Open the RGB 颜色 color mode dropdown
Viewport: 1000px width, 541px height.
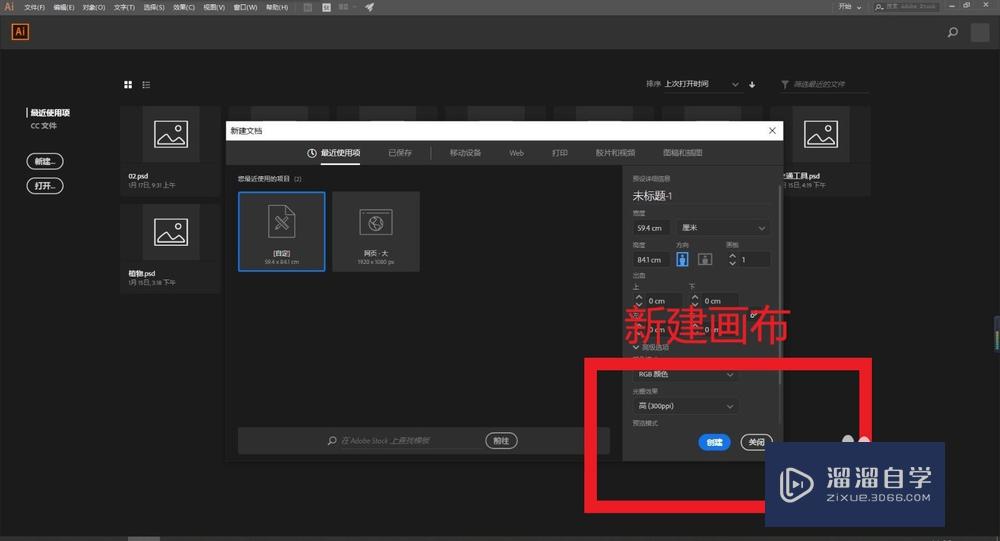[x=686, y=374]
